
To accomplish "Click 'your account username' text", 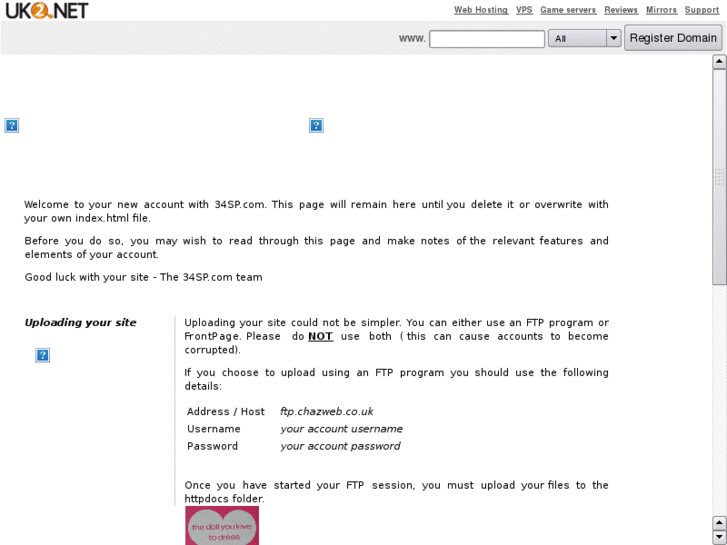I will coord(341,429).
